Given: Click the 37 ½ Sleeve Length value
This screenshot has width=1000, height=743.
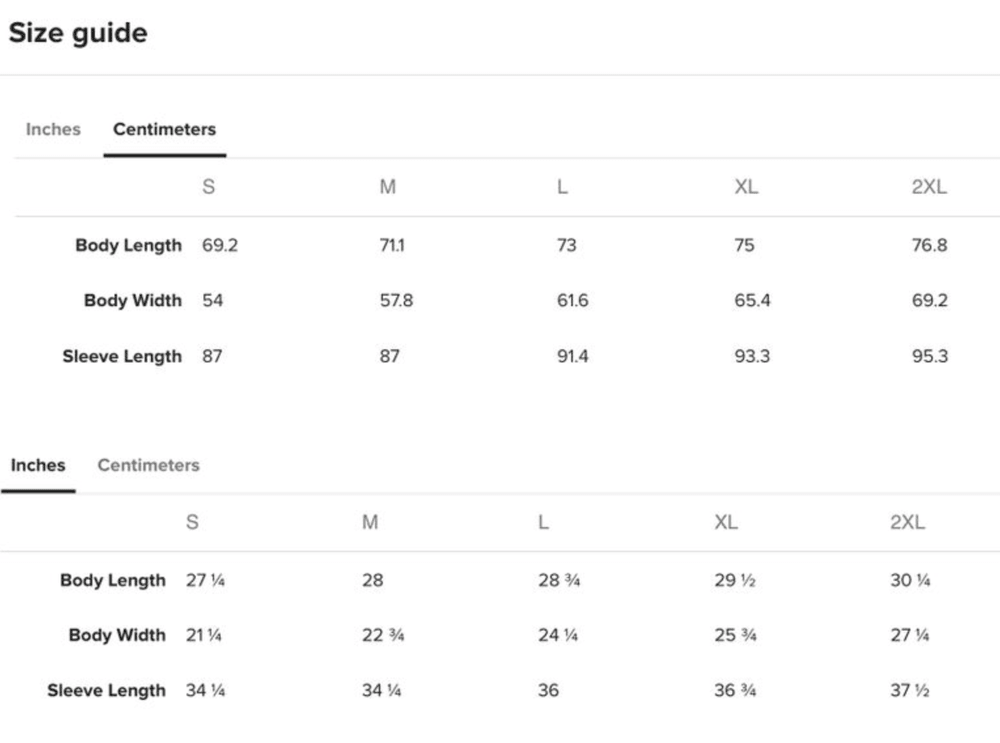Looking at the screenshot, I should [910, 690].
